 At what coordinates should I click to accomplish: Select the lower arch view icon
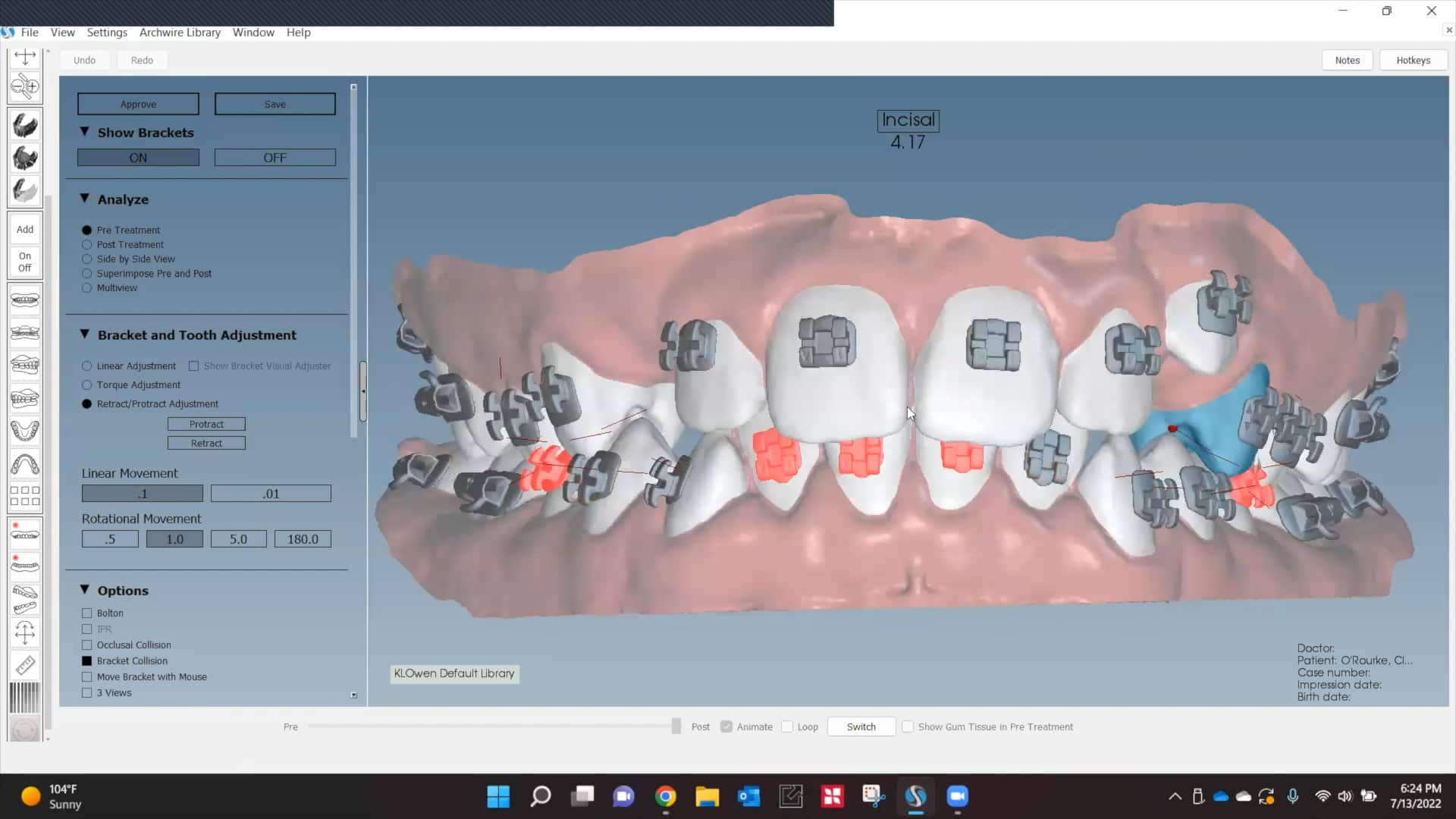tap(24, 466)
